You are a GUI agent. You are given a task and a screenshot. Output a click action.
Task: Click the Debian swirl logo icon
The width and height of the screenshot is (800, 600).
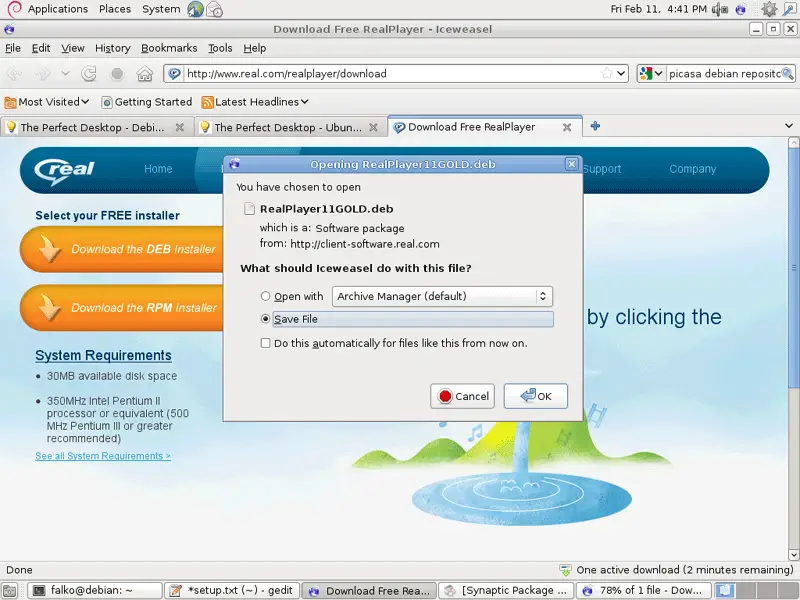coord(14,9)
